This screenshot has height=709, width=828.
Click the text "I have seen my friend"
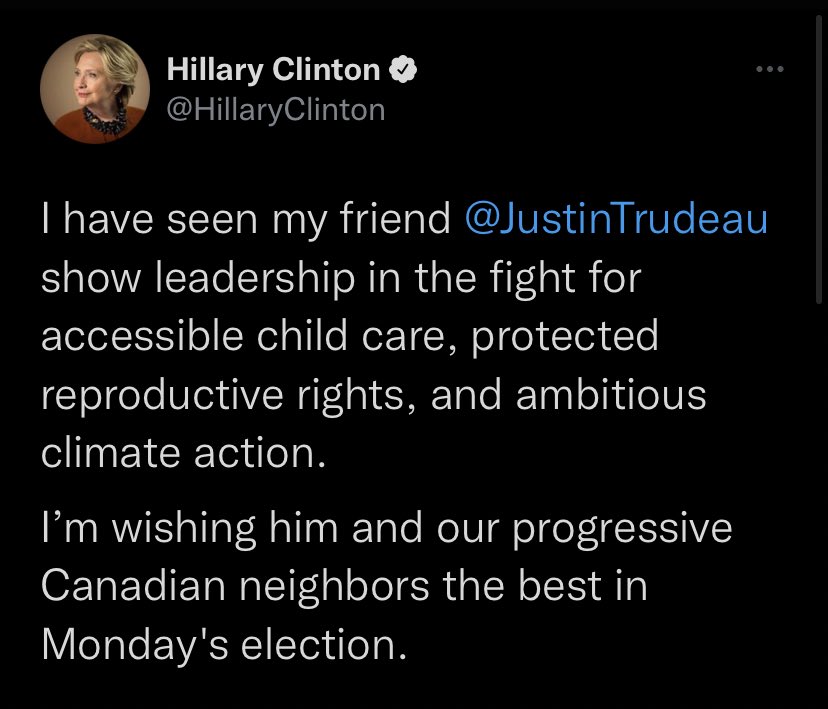[245, 220]
